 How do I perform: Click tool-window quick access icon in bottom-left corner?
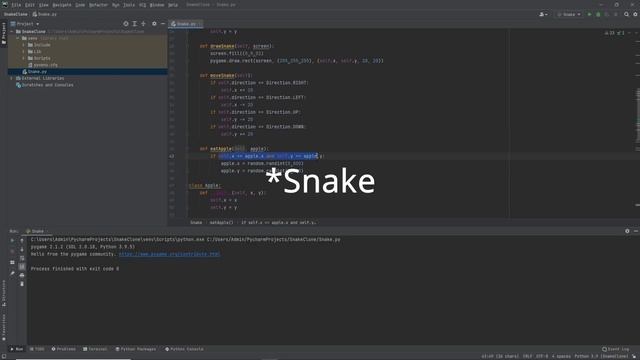[3, 356]
